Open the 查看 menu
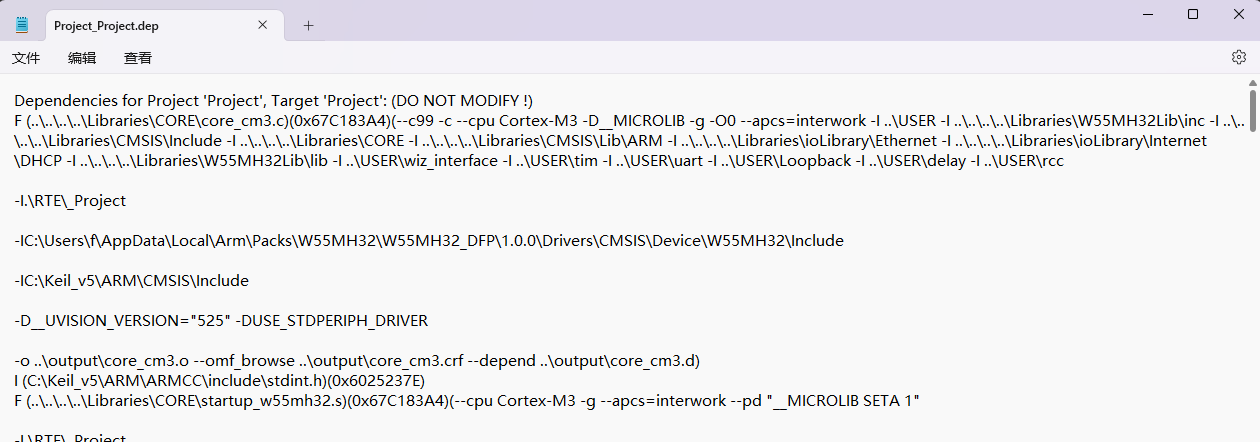 pos(138,58)
